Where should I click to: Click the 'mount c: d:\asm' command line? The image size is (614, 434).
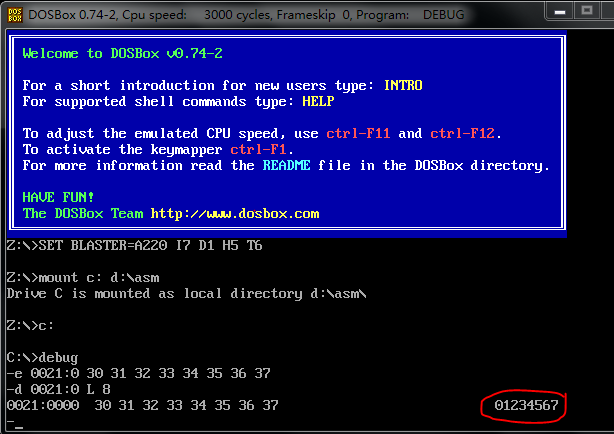click(83, 278)
